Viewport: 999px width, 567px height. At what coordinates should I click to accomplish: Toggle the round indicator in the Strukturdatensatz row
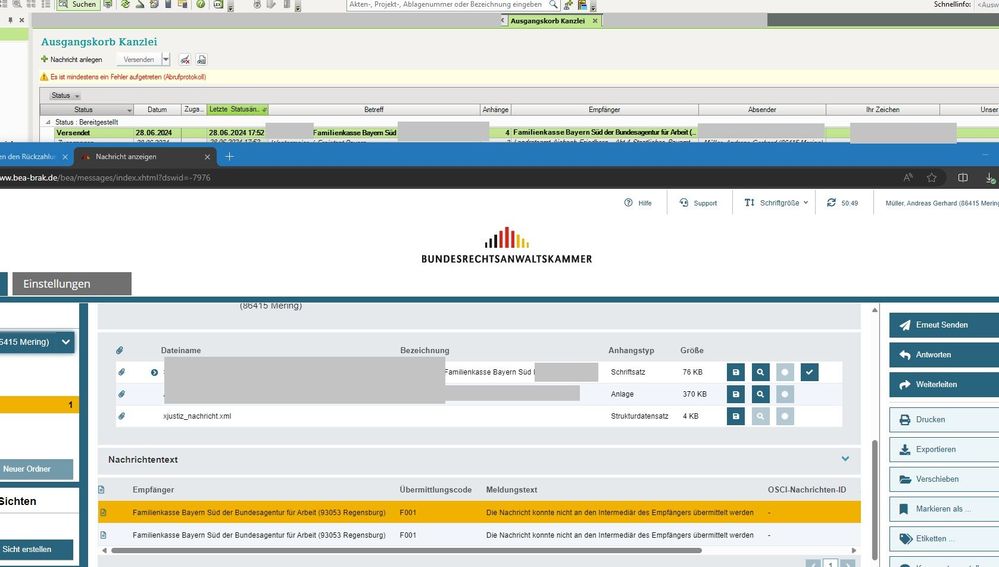(x=785, y=416)
